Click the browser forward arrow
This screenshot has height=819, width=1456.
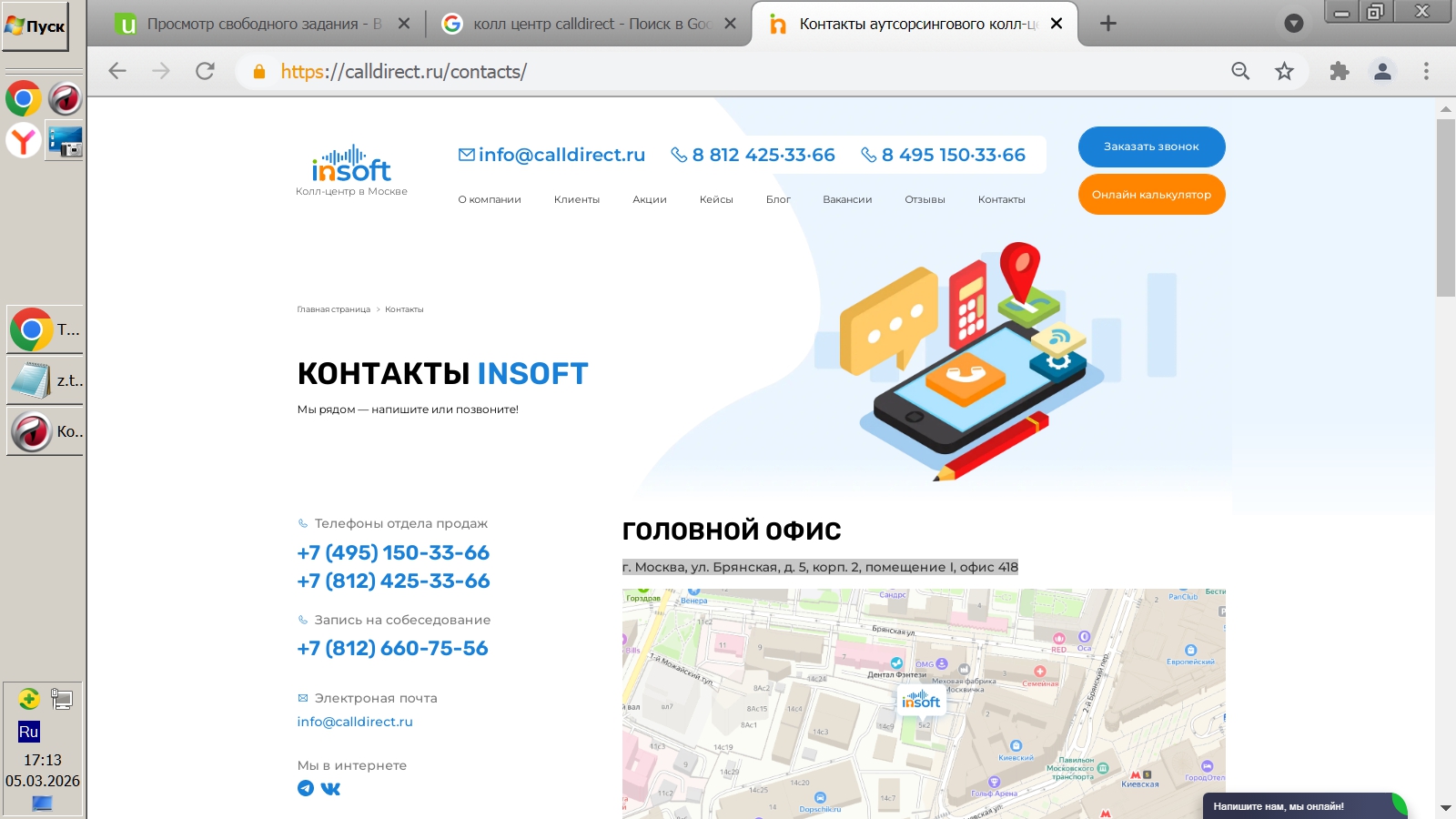click(x=161, y=71)
